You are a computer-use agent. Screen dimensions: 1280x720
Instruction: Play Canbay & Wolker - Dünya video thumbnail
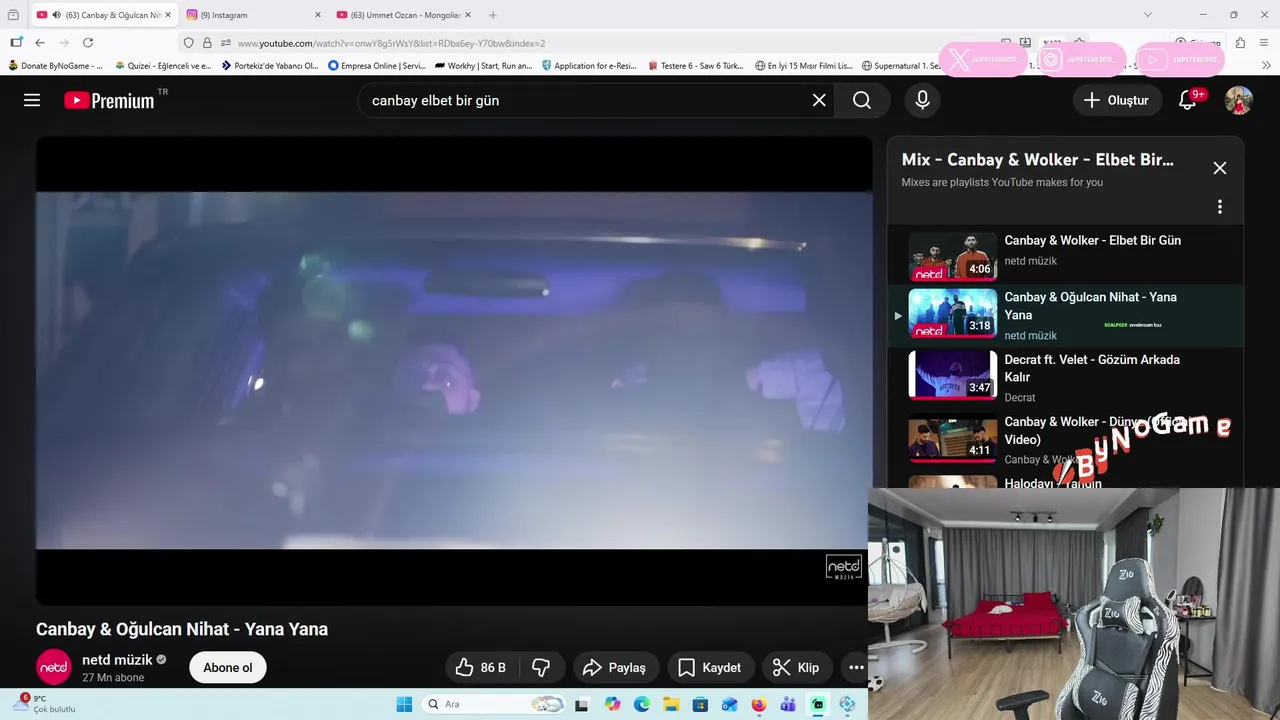pos(953,438)
